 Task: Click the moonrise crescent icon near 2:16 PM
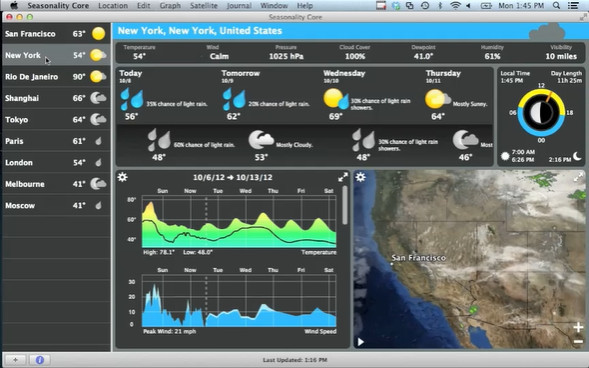[x=577, y=155]
